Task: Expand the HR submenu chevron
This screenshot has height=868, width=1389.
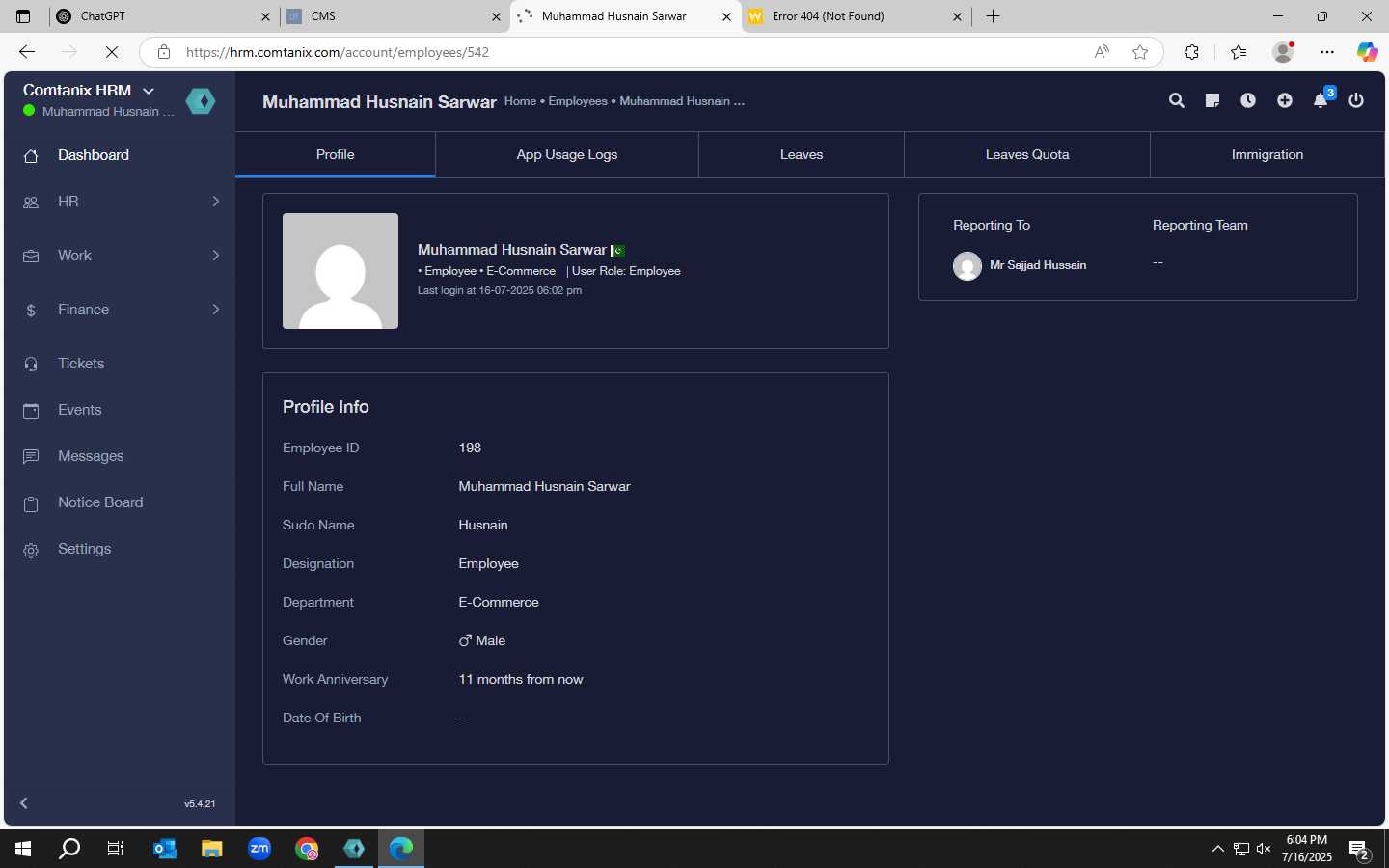Action: [x=216, y=201]
